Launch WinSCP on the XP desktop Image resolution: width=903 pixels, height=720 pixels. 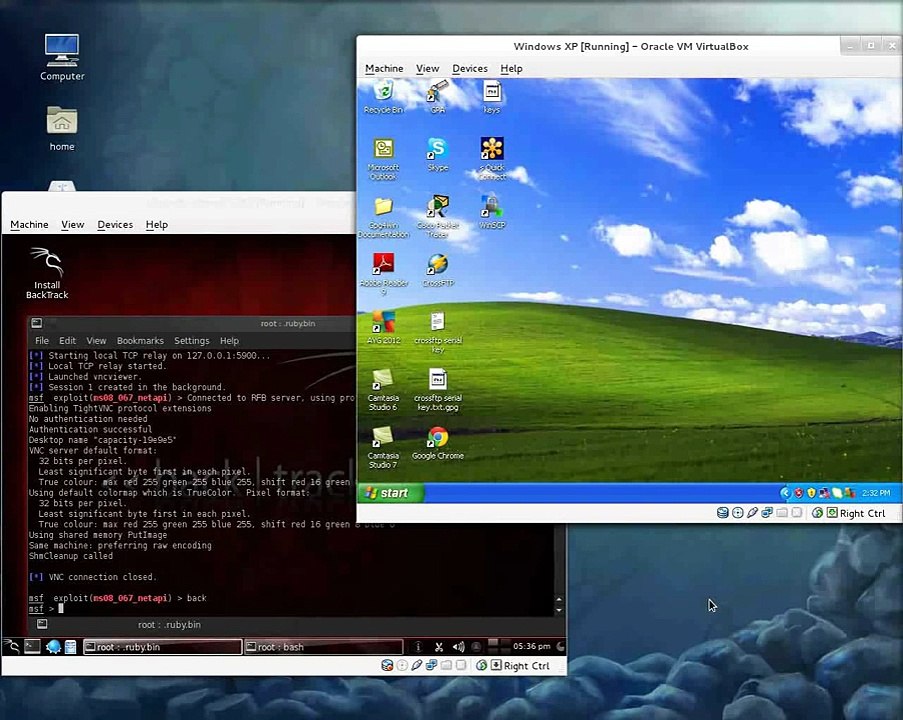tap(492, 212)
